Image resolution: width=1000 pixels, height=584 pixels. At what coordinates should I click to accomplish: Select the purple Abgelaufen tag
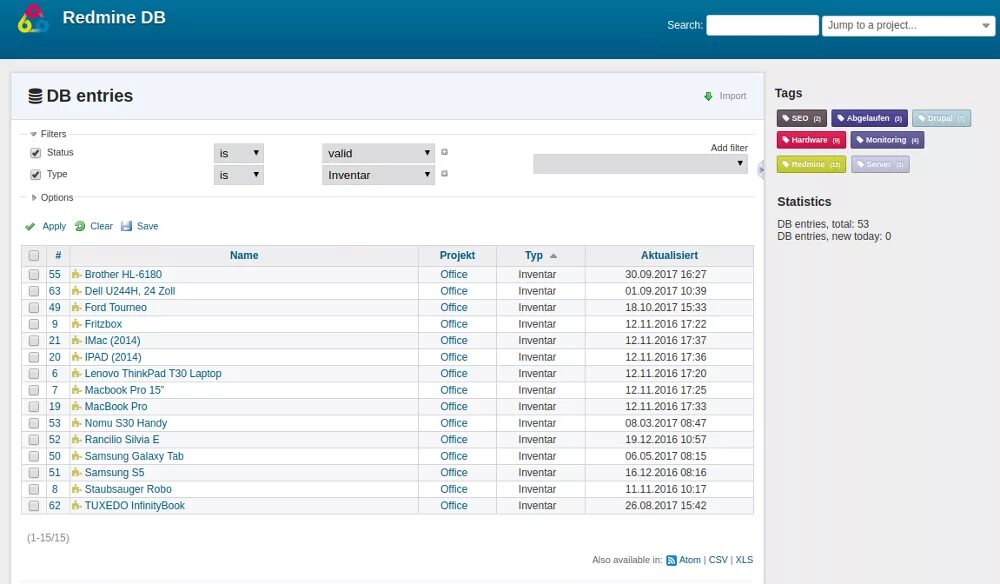pos(869,118)
